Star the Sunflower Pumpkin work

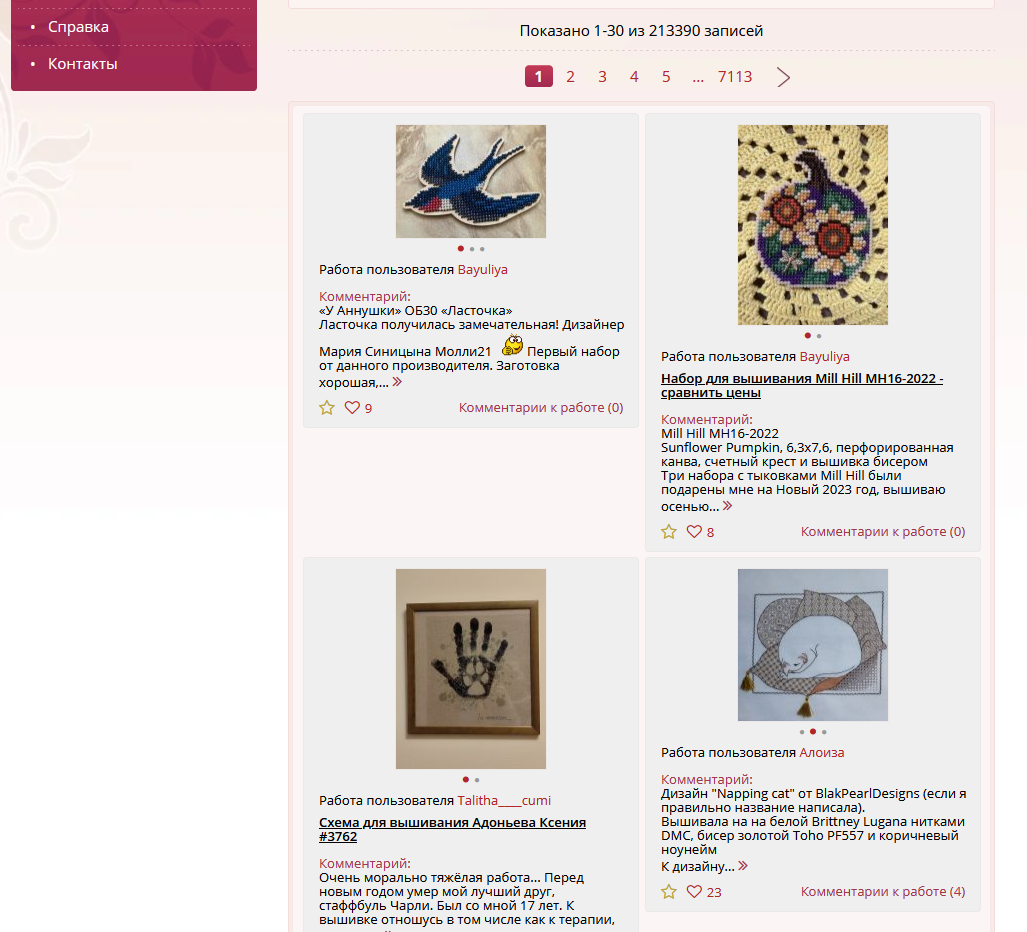[x=669, y=532]
